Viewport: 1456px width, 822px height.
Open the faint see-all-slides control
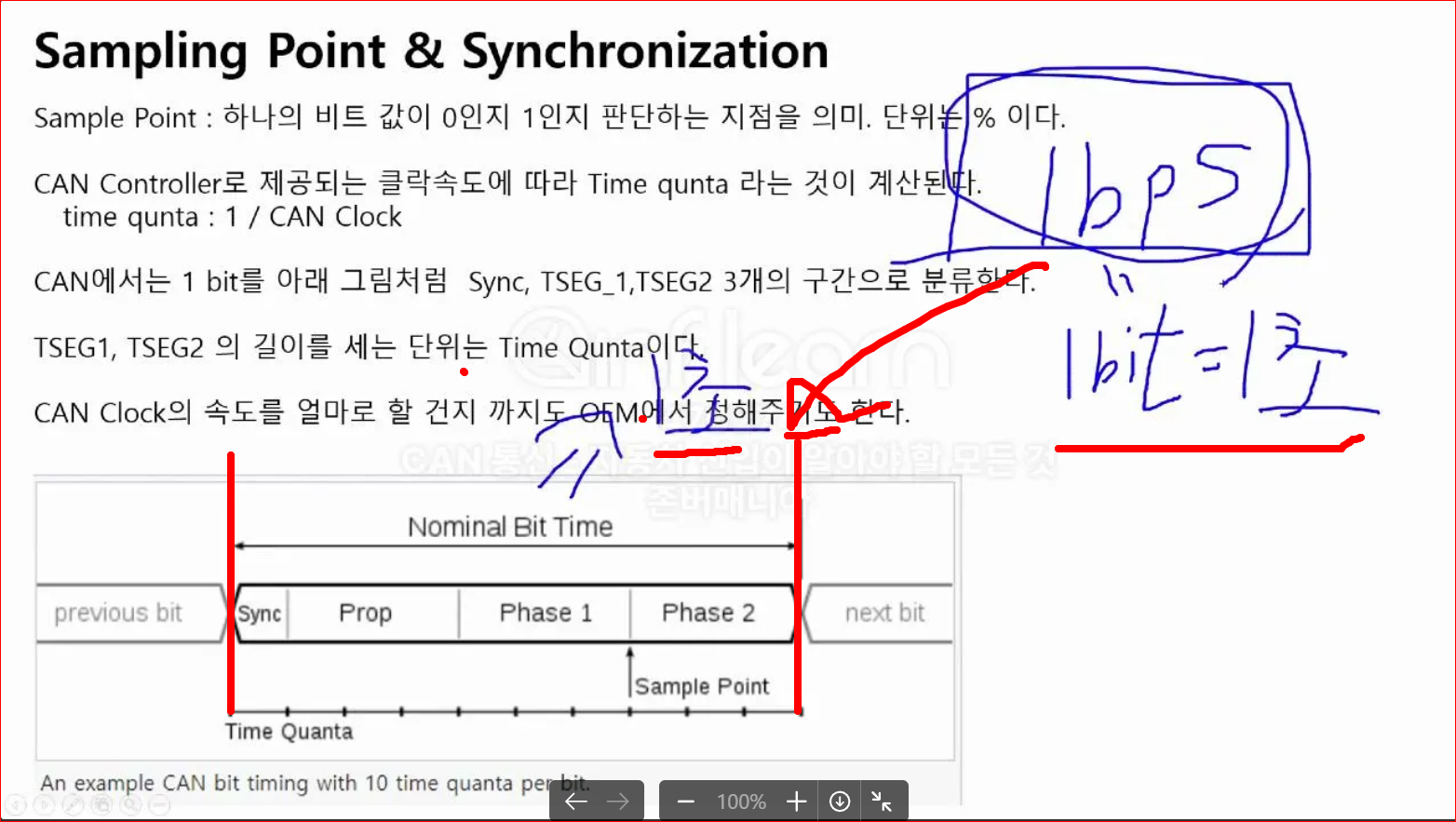101,805
